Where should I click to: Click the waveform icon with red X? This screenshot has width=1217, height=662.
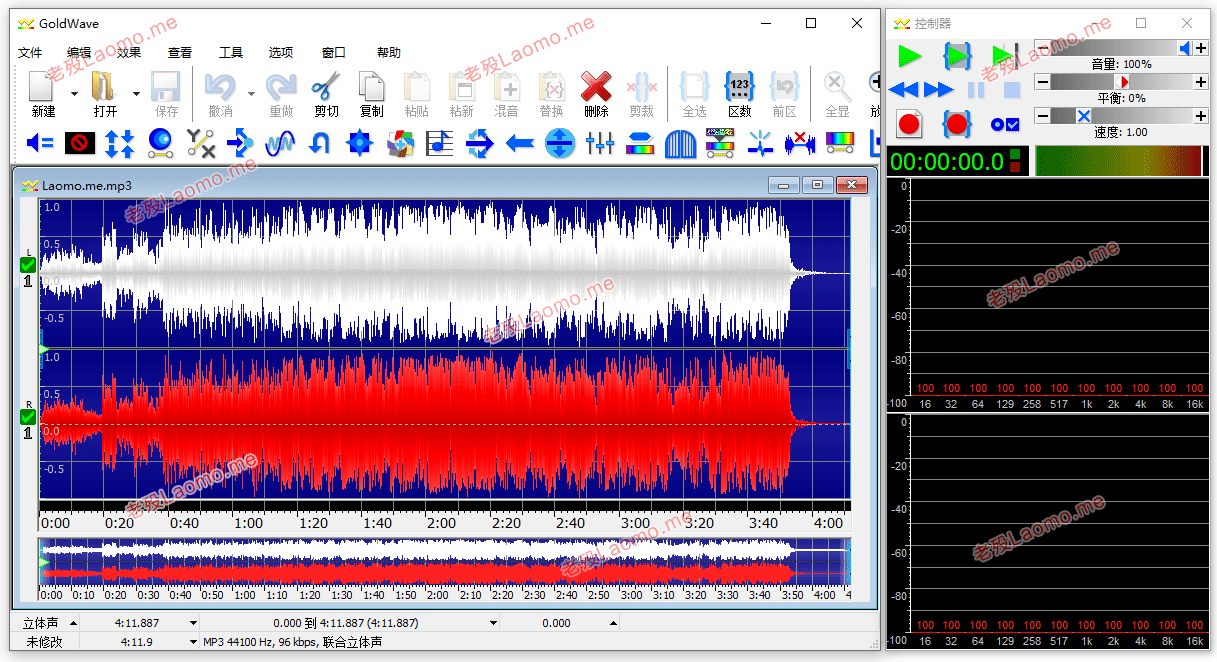[800, 143]
